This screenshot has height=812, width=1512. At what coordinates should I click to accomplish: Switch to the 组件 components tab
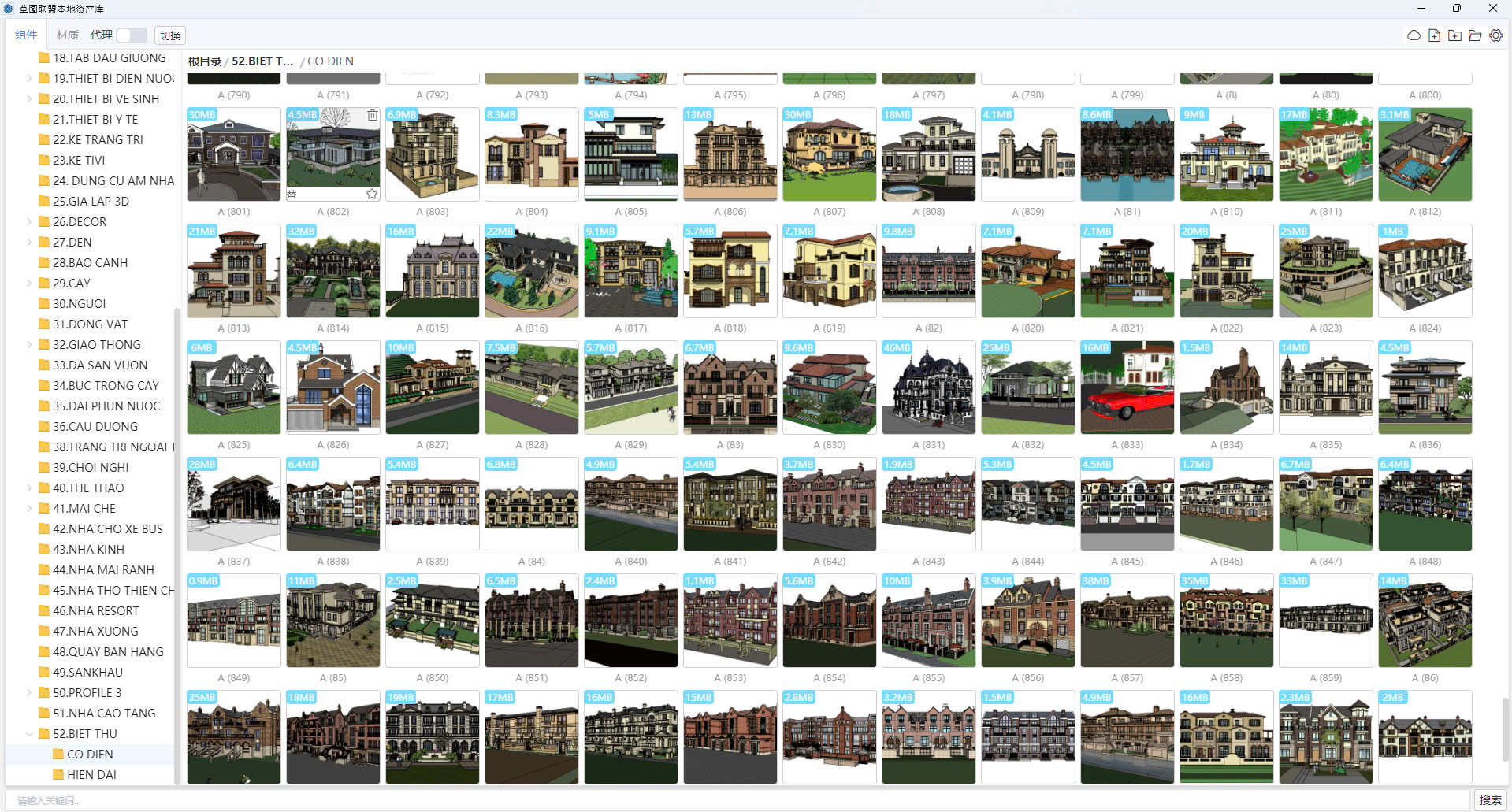coord(26,35)
